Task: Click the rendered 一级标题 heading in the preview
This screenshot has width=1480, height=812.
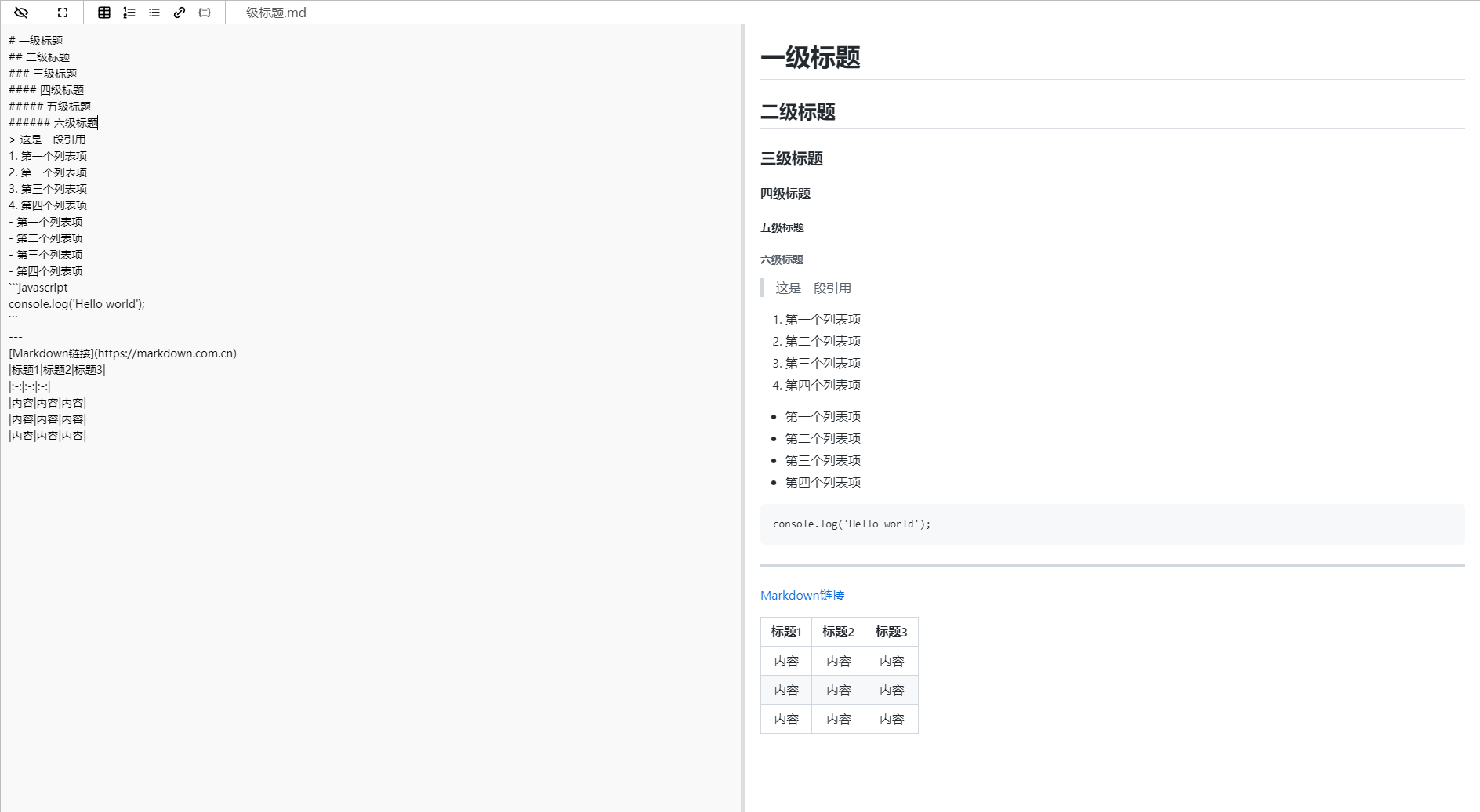Action: click(811, 57)
